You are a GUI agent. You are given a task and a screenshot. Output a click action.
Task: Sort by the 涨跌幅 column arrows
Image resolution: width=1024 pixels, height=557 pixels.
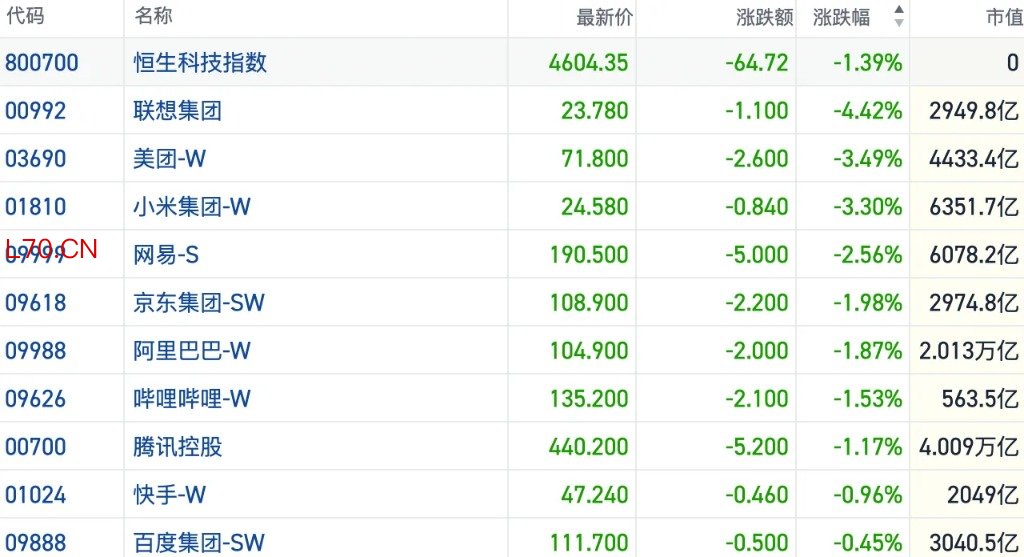tap(899, 16)
